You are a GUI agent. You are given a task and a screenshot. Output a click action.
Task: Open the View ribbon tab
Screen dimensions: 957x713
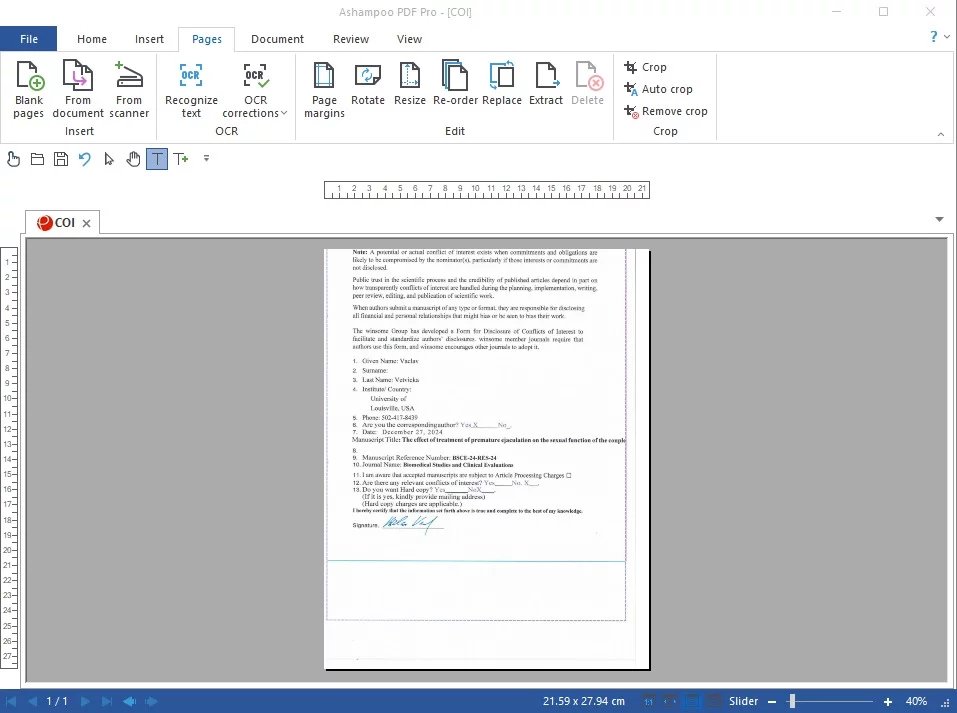coord(409,39)
